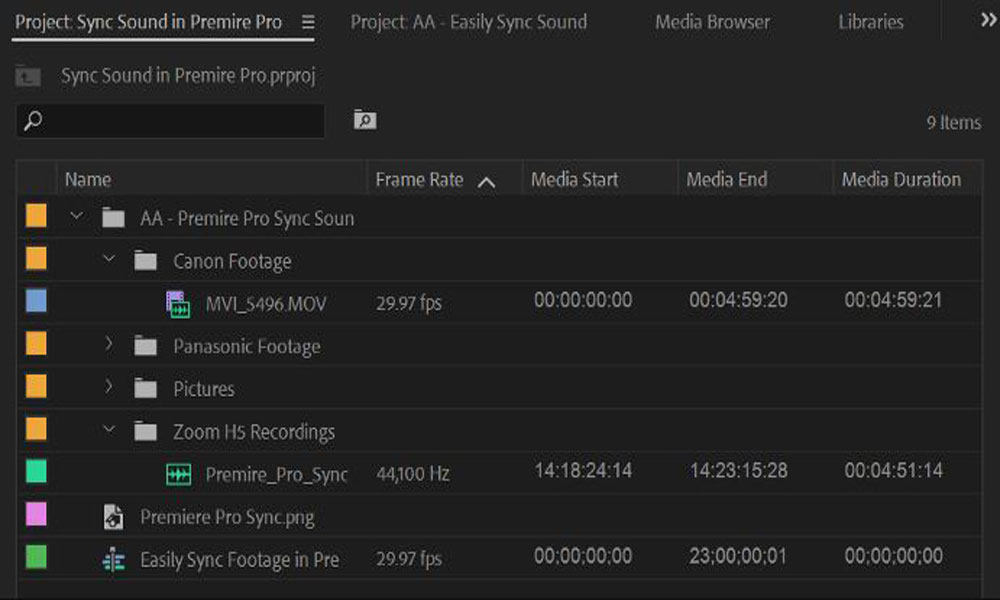
Task: Select the Premire_Pro_Sync audio clip
Action: click(x=277, y=475)
